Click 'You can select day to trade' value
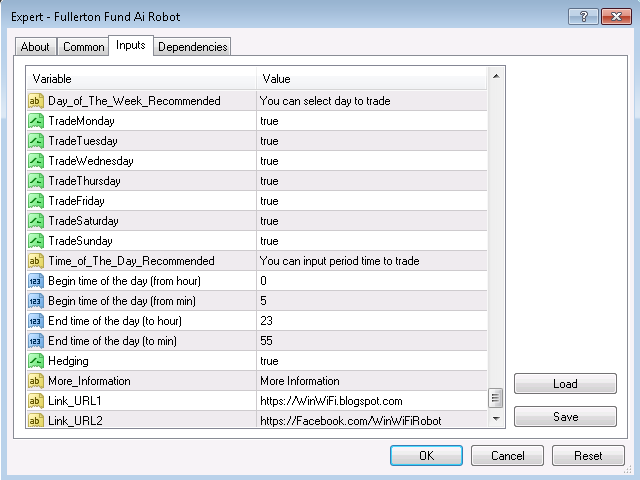 tap(325, 101)
